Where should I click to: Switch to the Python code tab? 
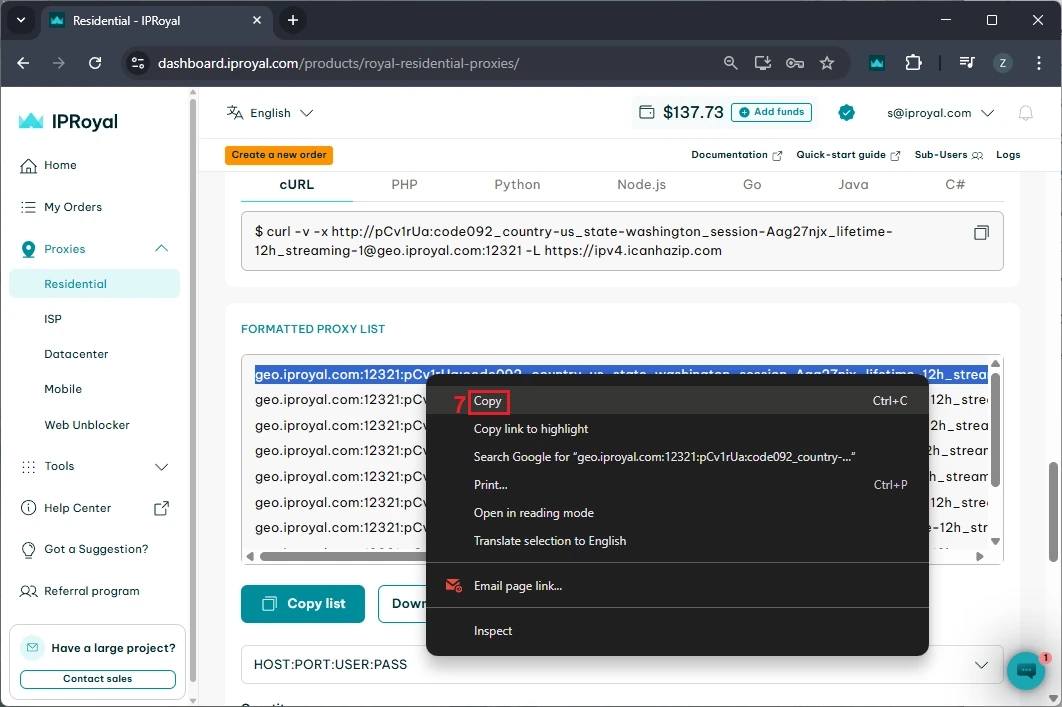tap(517, 185)
